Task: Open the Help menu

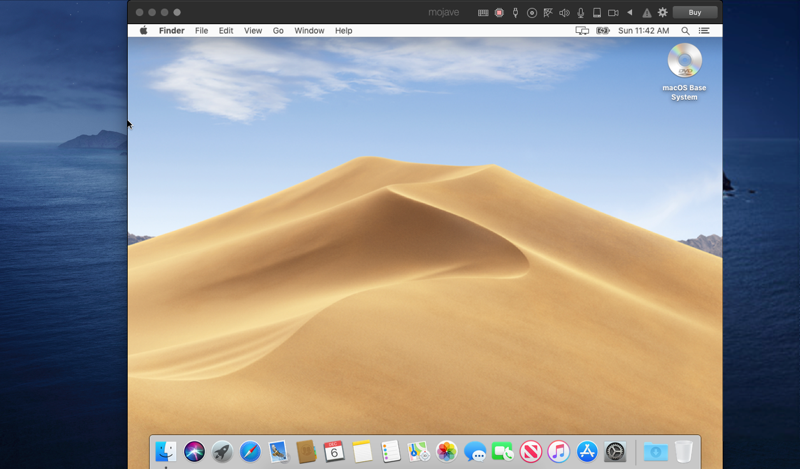Action: [x=343, y=31]
